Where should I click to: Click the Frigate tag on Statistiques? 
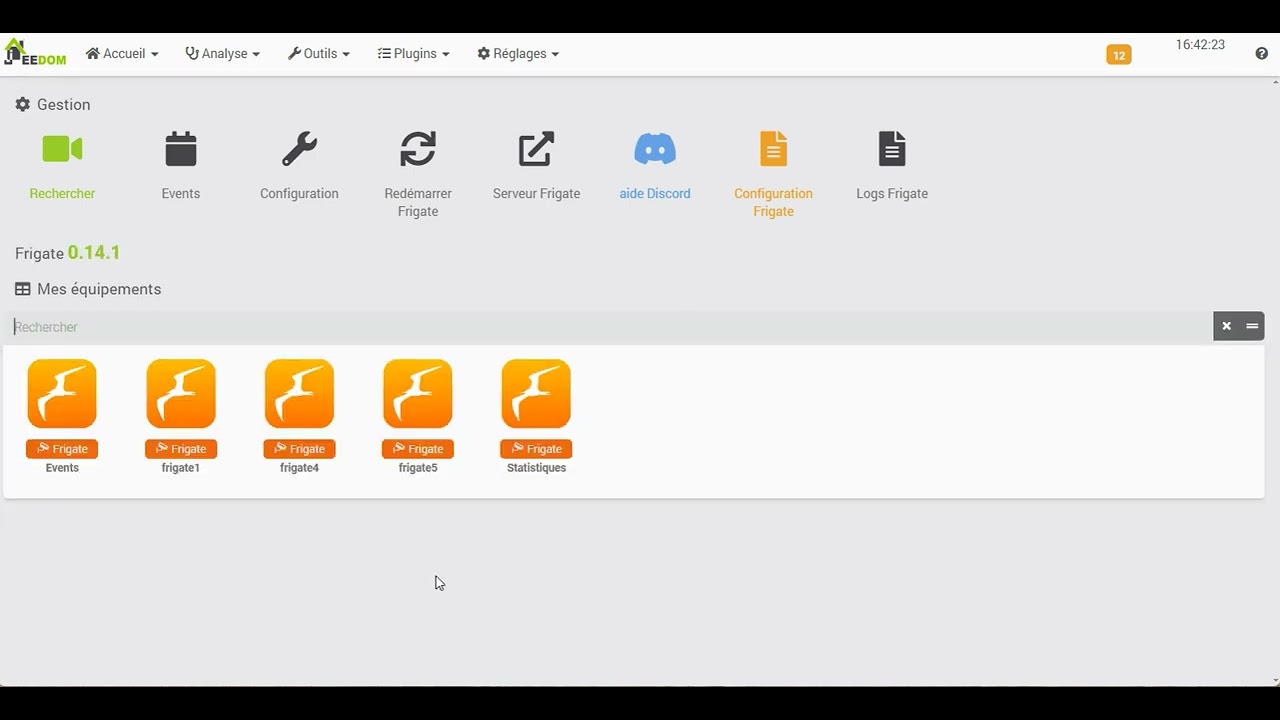[x=536, y=449]
